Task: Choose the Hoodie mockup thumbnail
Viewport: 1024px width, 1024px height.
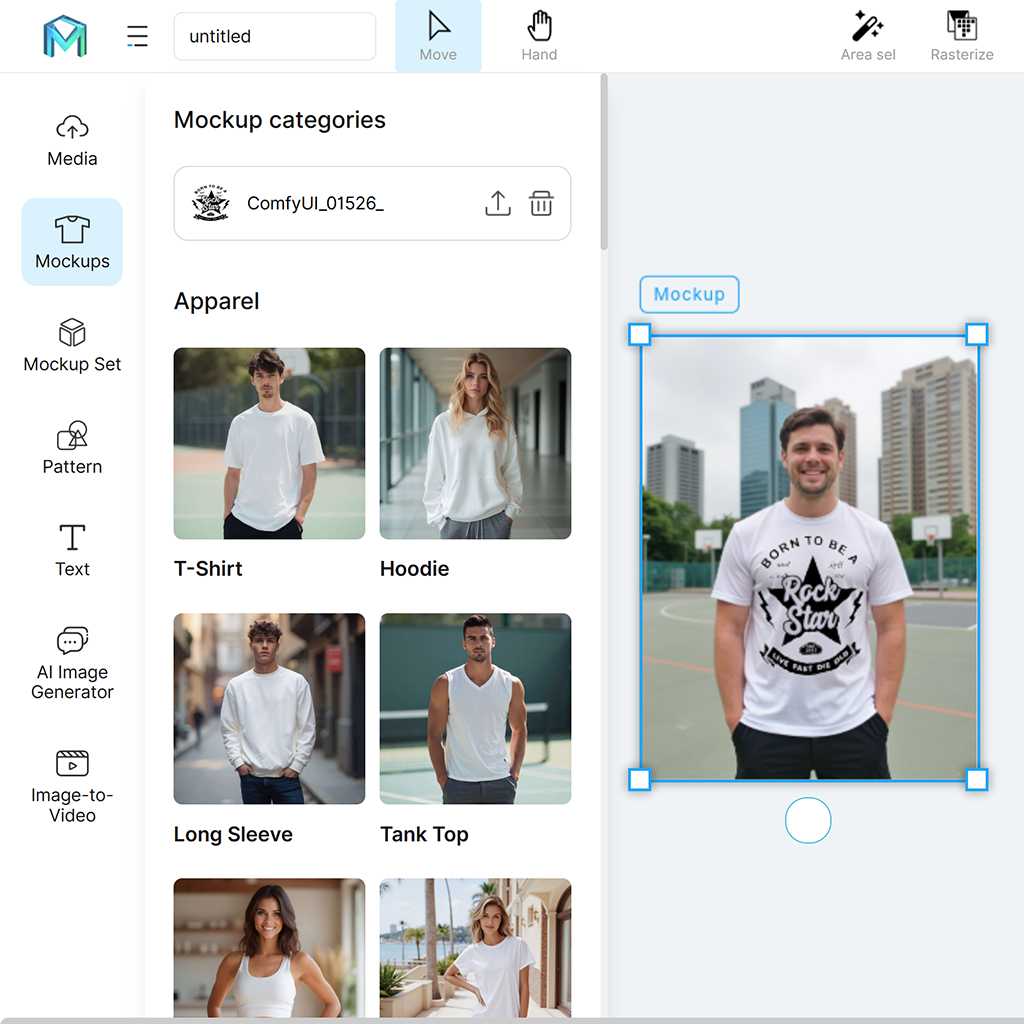Action: coord(475,443)
